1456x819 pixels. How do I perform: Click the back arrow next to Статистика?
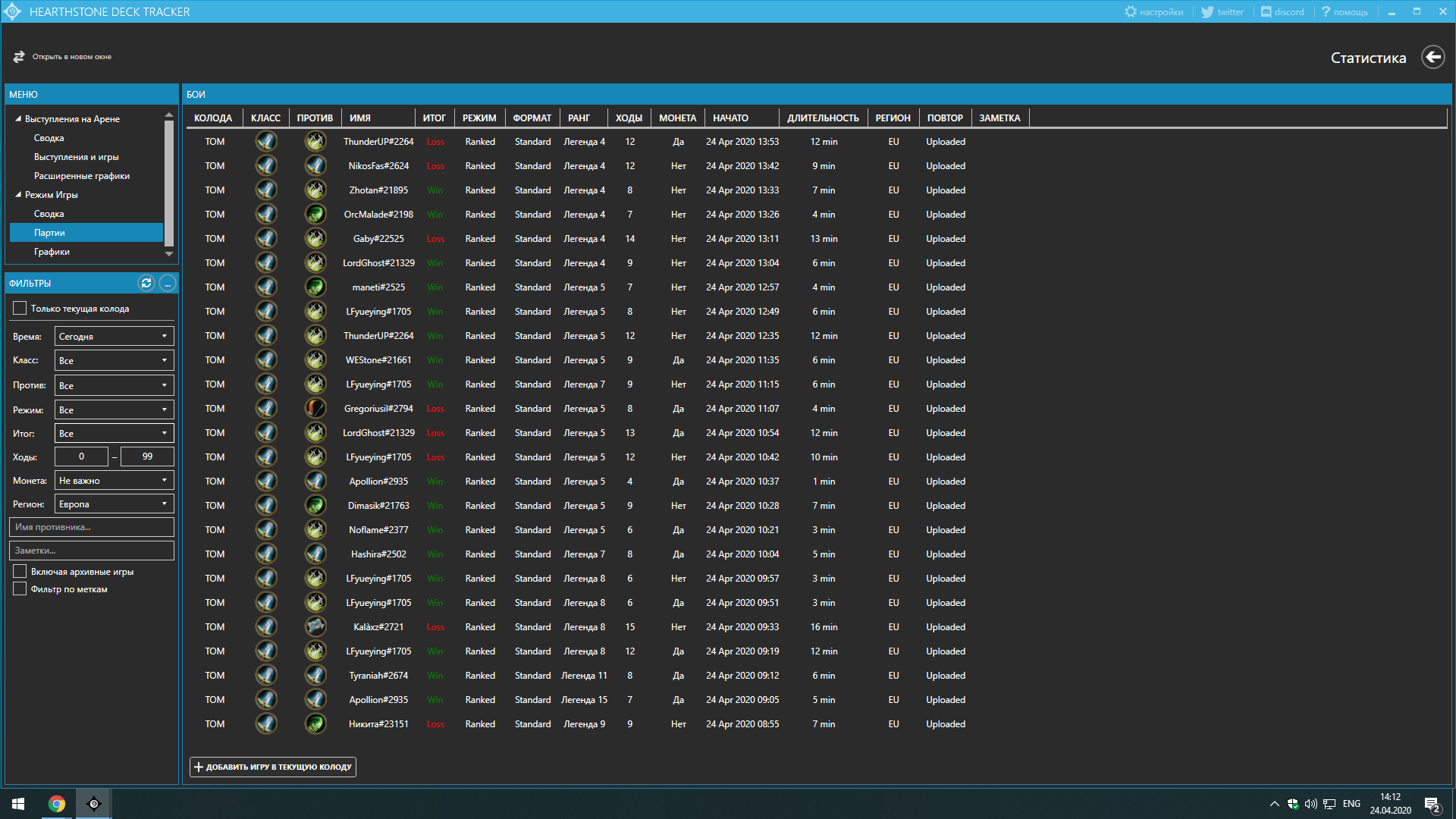(1432, 58)
